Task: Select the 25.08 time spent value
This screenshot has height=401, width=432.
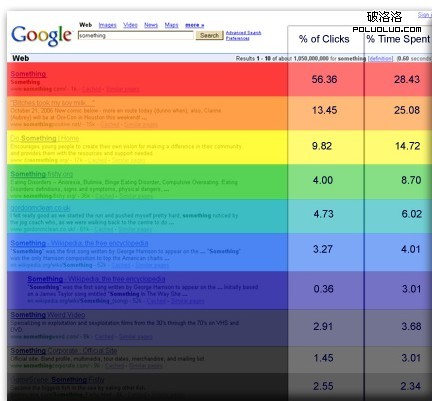Action: pos(407,110)
